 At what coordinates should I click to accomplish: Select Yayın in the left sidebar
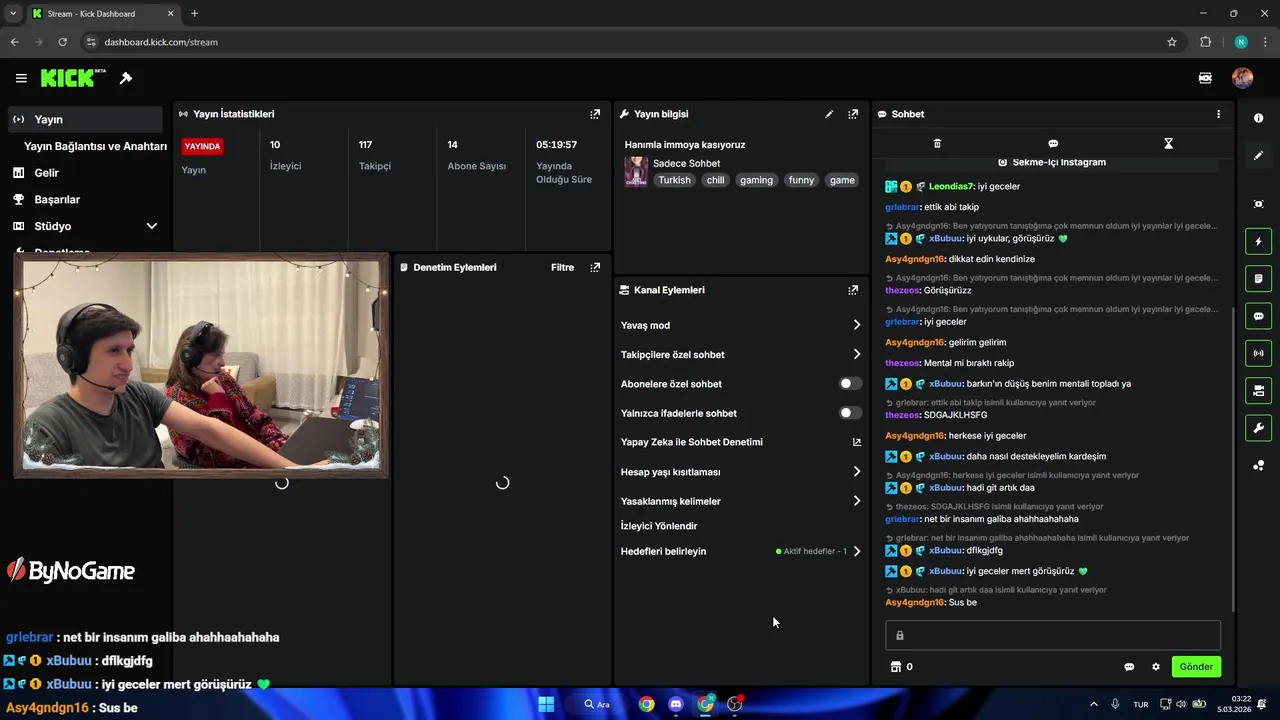[84, 119]
